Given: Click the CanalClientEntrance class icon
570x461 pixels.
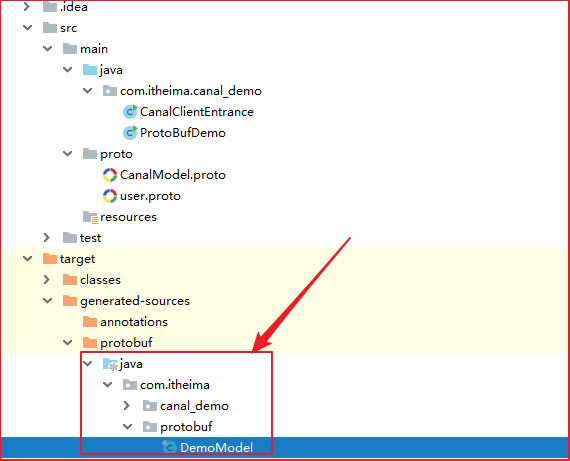Looking at the screenshot, I should pyautogui.click(x=130, y=112).
